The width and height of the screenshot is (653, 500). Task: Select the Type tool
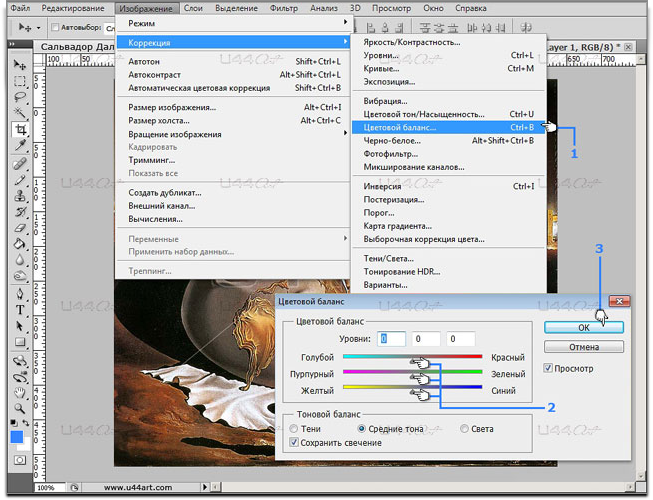tap(20, 310)
